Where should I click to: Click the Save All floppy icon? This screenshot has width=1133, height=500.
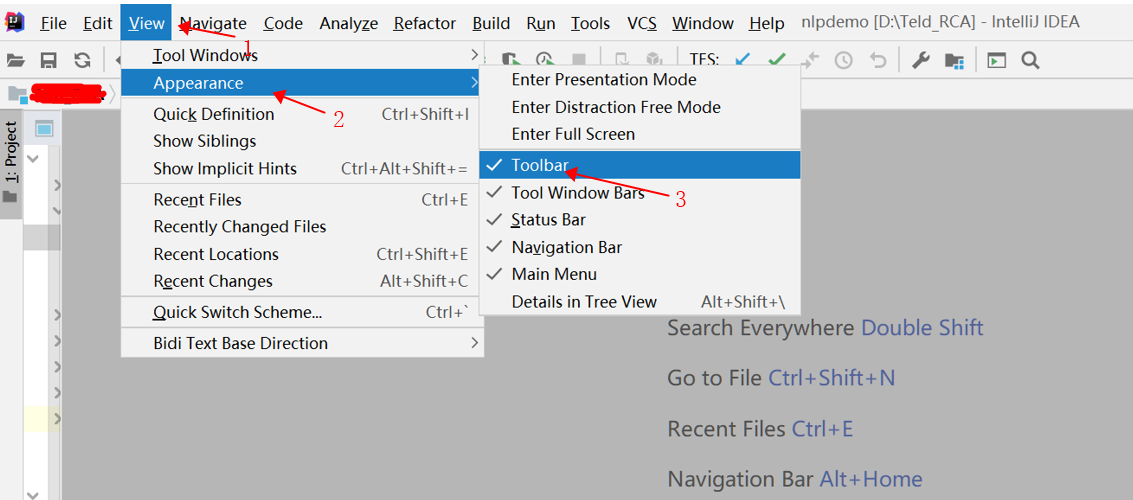48,60
